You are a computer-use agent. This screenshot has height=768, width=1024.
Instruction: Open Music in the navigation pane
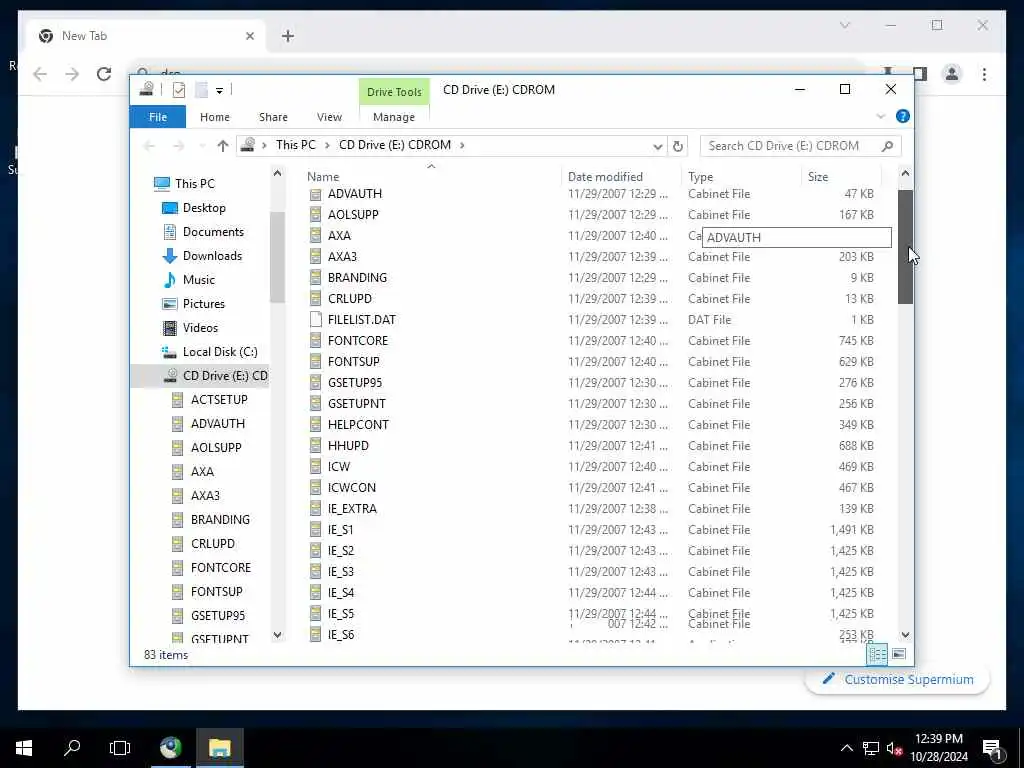tap(199, 280)
